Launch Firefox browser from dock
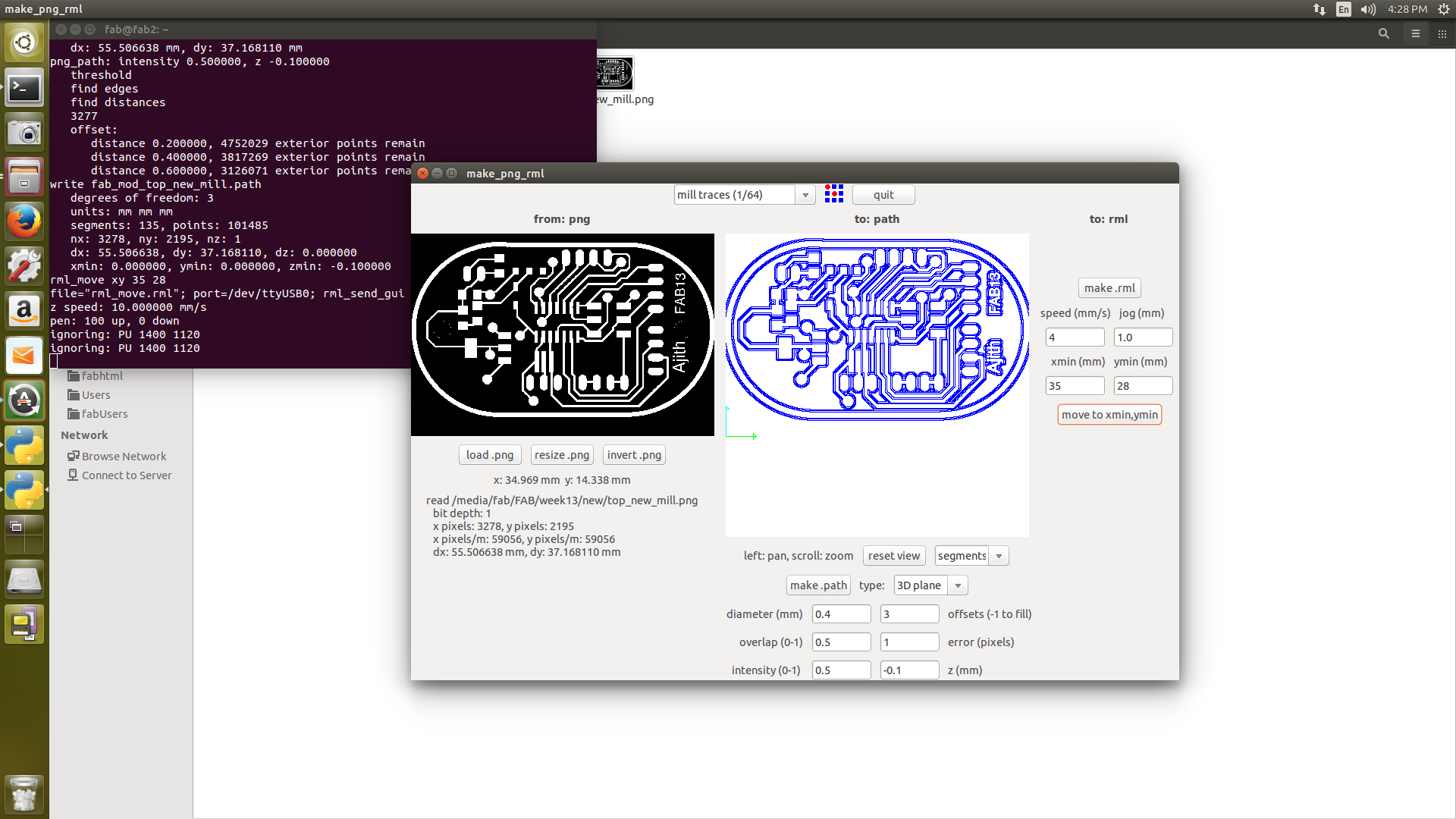The width and height of the screenshot is (1456, 819). [x=24, y=221]
